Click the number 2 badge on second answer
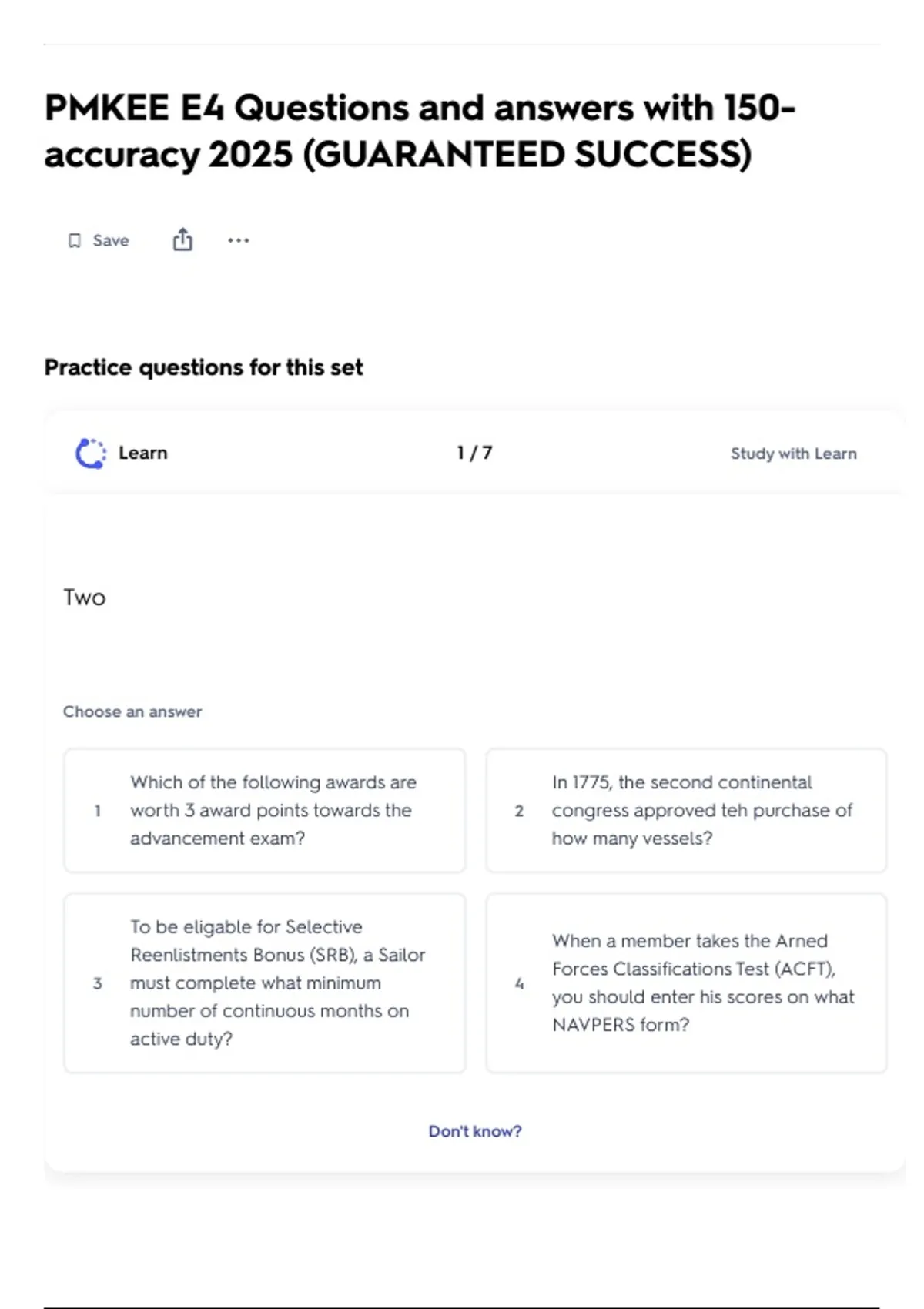The image size is (924, 1309). (519, 811)
